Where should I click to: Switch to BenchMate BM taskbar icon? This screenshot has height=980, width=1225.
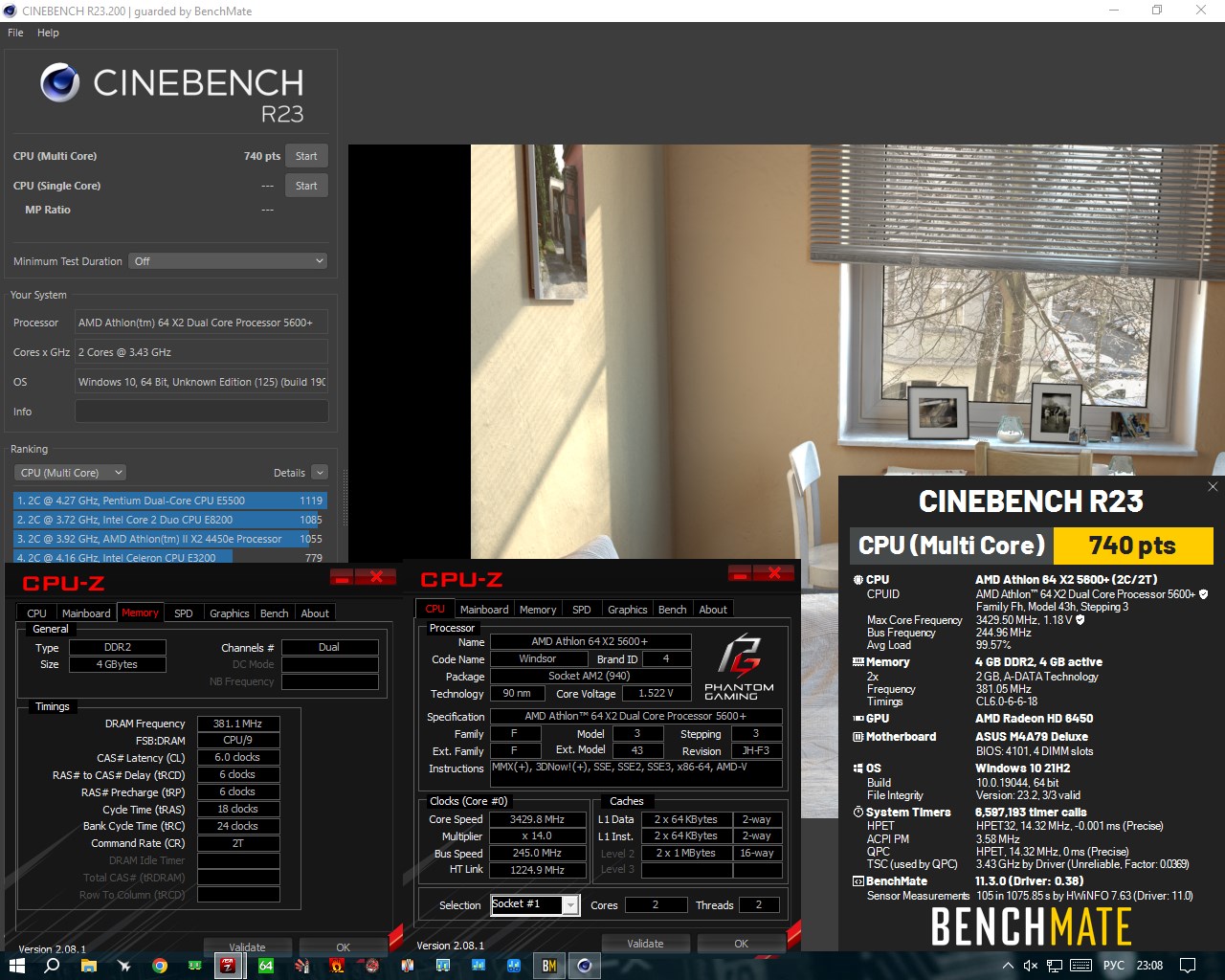(x=549, y=966)
